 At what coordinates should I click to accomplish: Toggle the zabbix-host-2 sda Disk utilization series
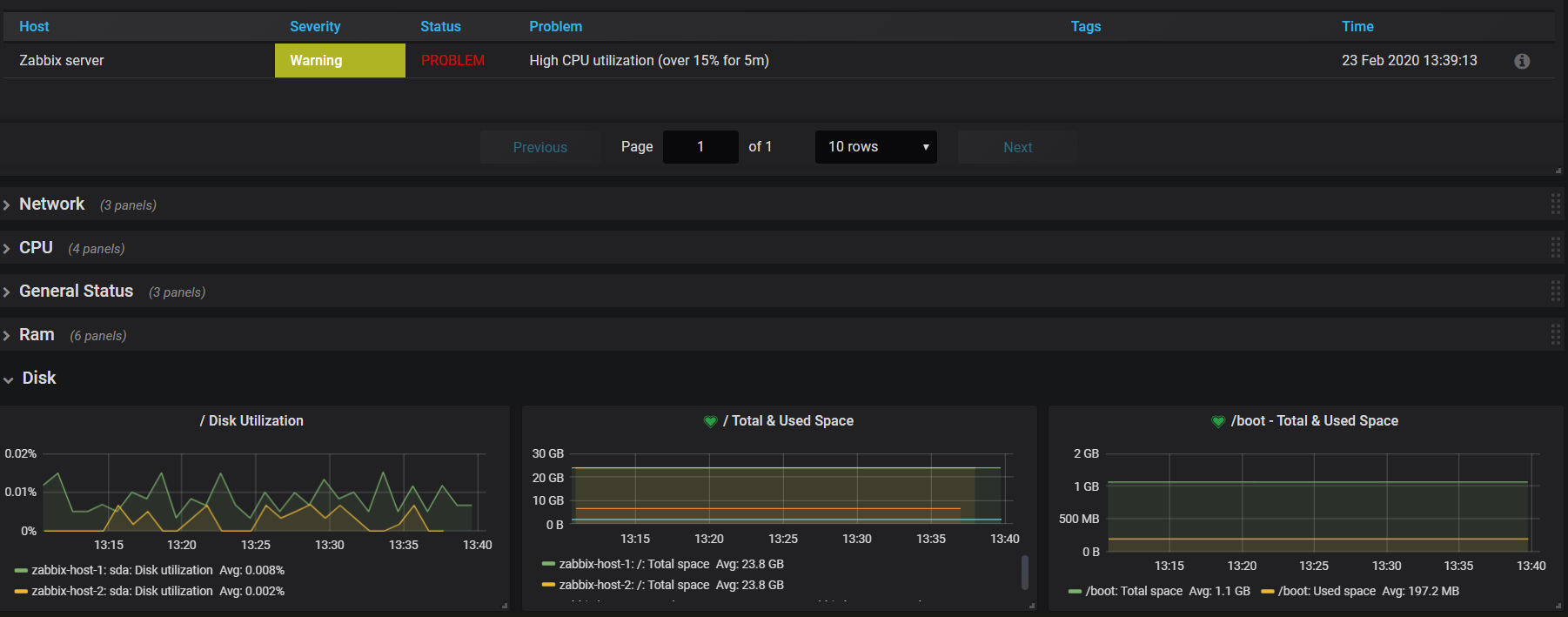point(122,591)
